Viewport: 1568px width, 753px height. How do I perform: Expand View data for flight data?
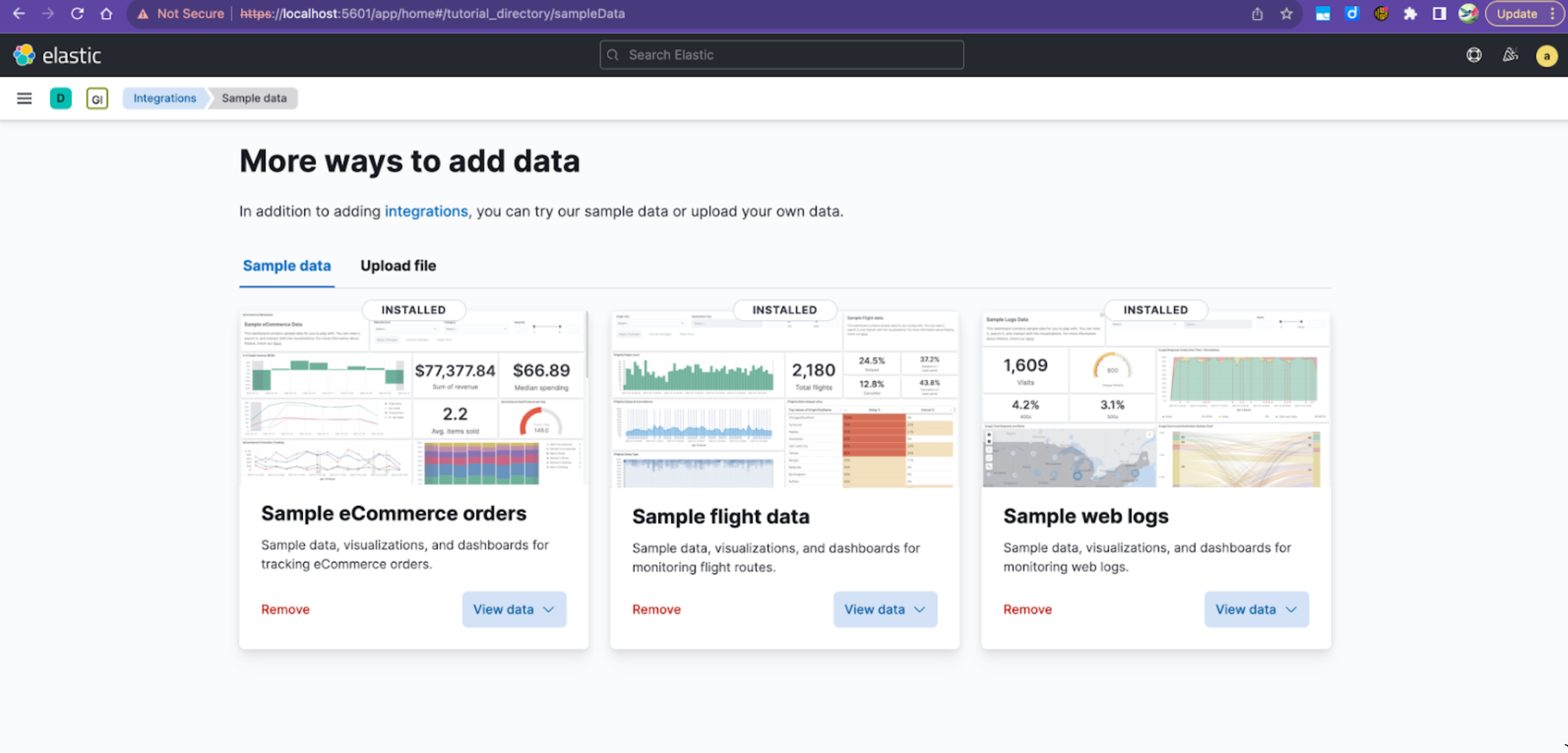point(885,609)
